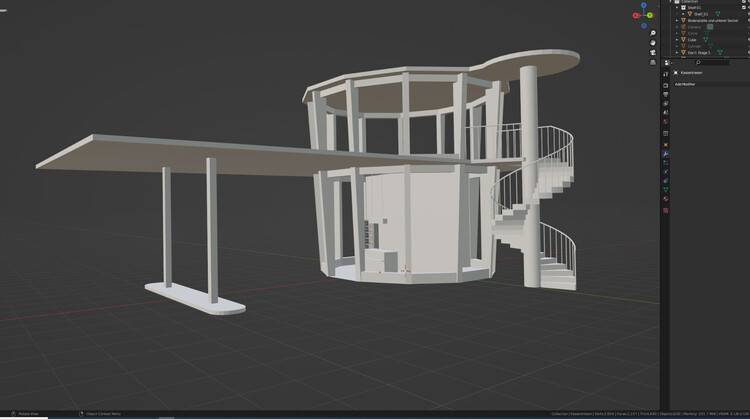Image resolution: width=750 pixels, height=419 pixels.
Task: Open the Render properties tab icon
Action: tap(666, 86)
